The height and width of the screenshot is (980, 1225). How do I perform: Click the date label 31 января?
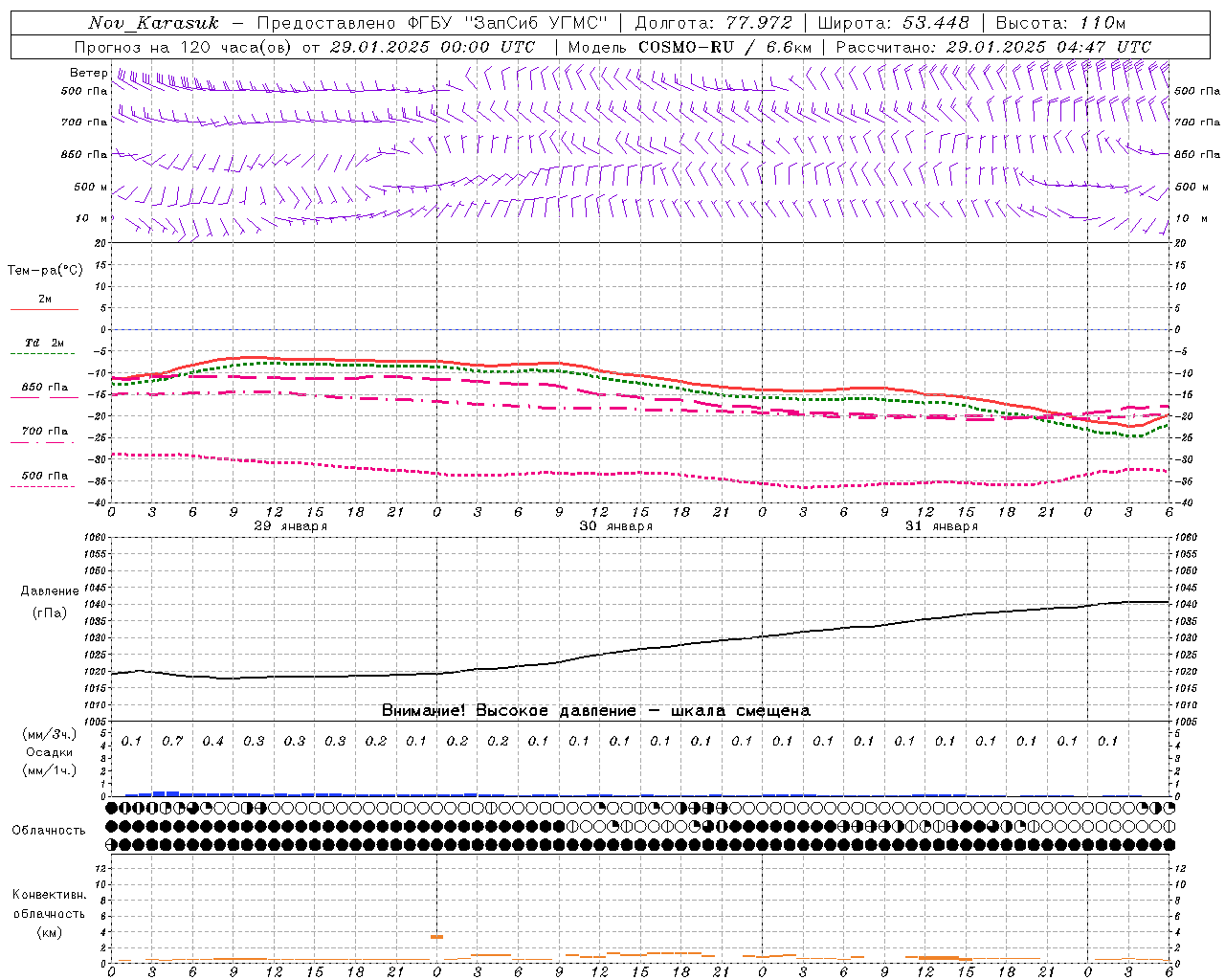pyautogui.click(x=942, y=526)
